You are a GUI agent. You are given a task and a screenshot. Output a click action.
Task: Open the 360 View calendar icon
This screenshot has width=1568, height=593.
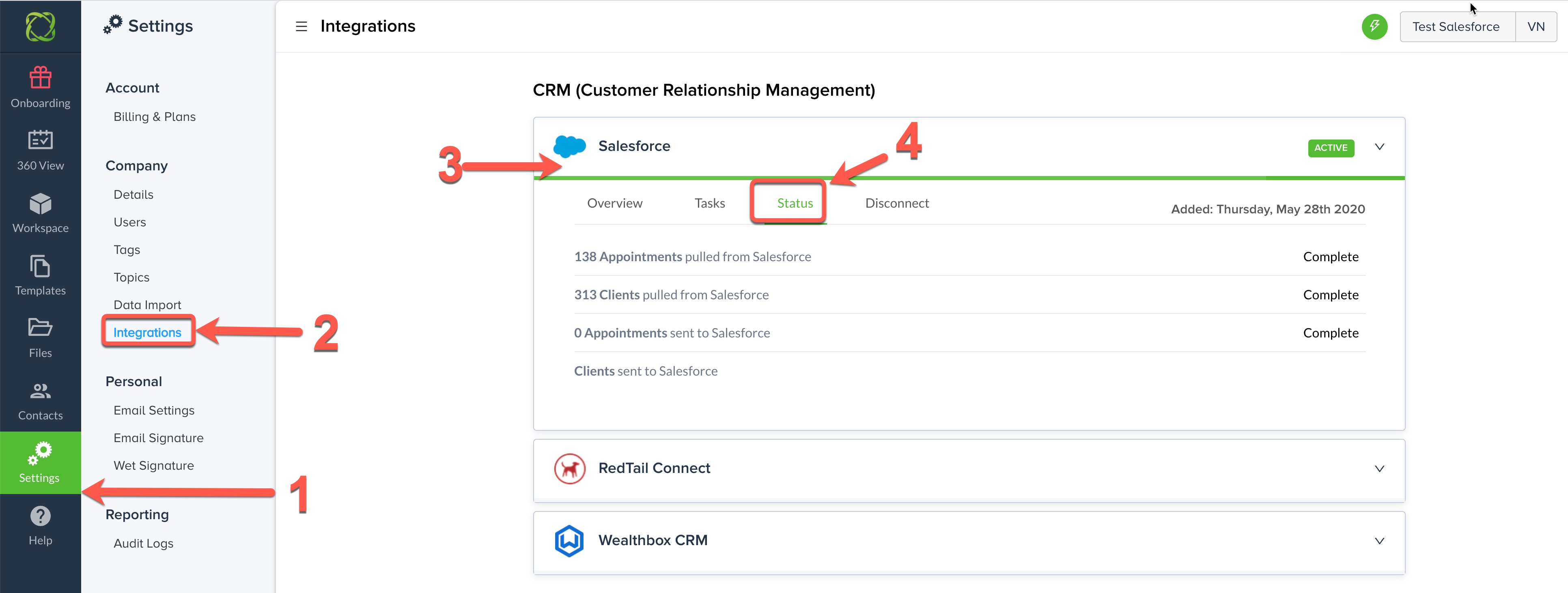point(40,140)
